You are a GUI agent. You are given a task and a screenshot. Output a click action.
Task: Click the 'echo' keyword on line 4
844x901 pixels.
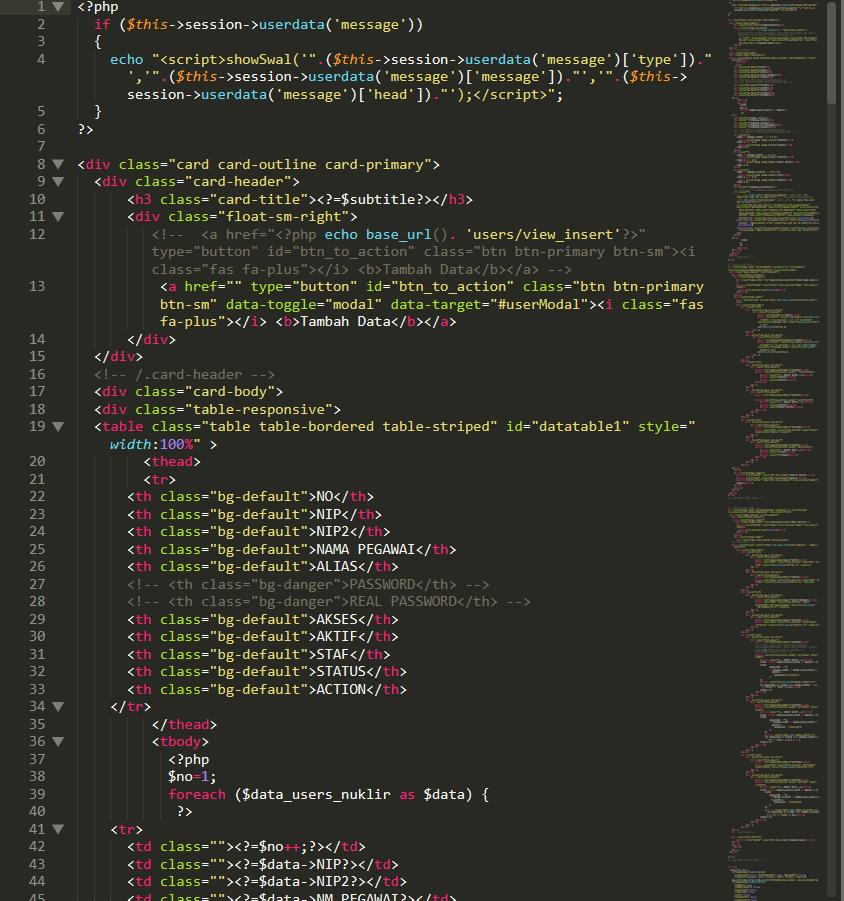[126, 60]
